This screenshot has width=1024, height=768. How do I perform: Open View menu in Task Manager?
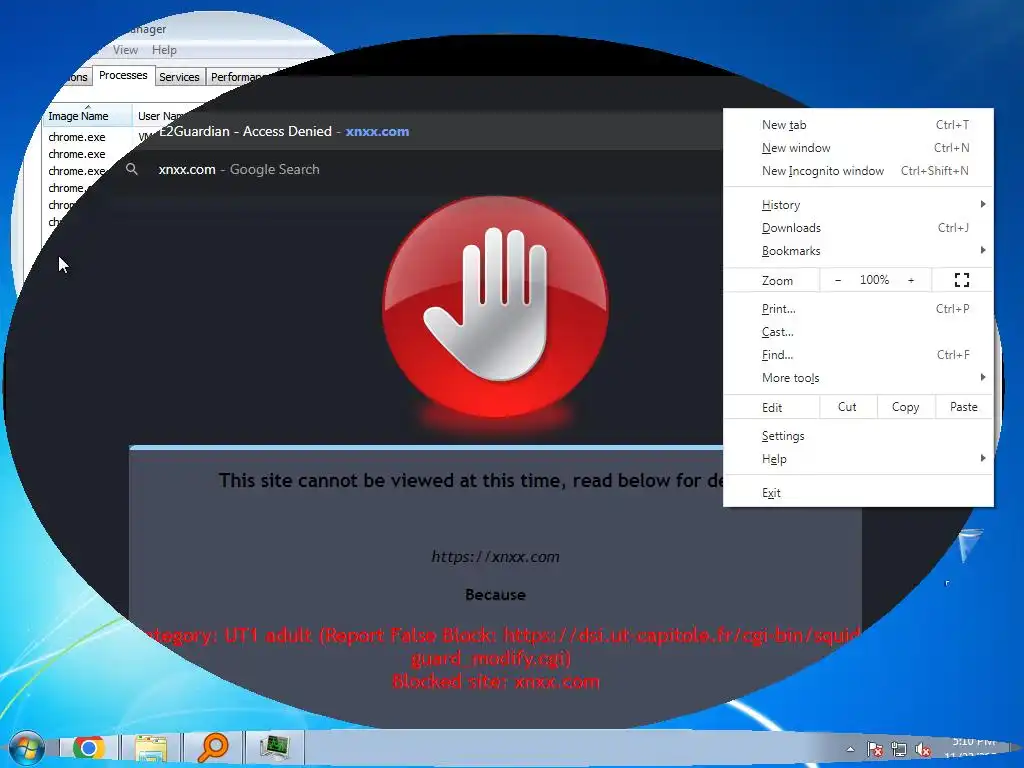pos(125,50)
